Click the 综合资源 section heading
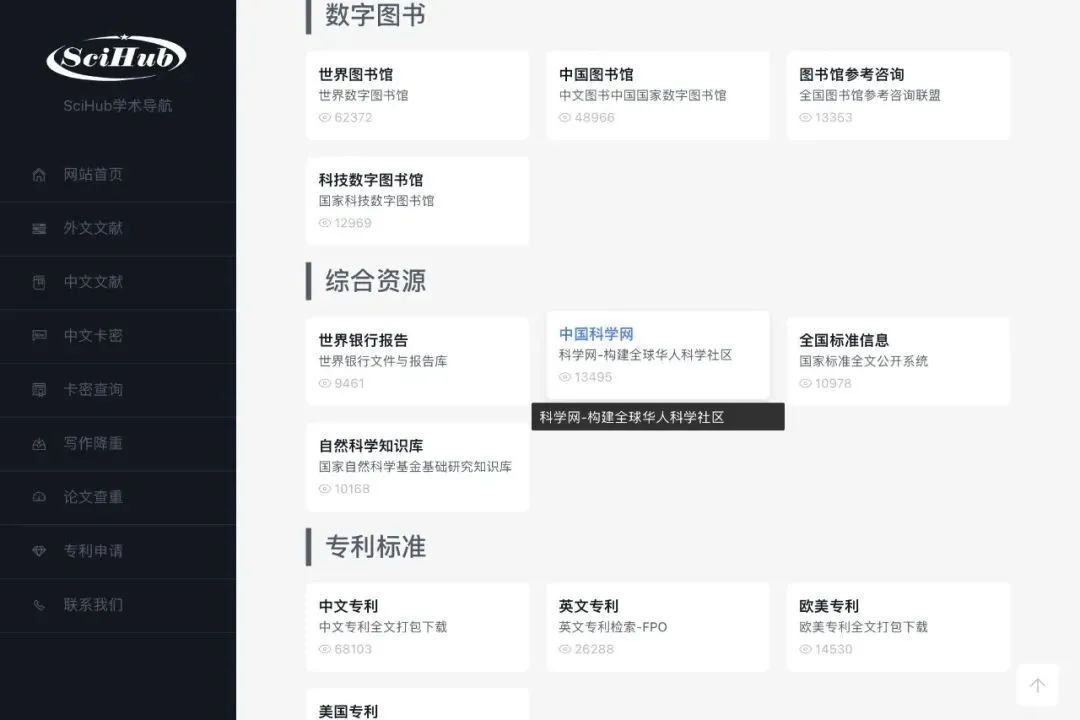This screenshot has height=720, width=1080. (x=375, y=281)
